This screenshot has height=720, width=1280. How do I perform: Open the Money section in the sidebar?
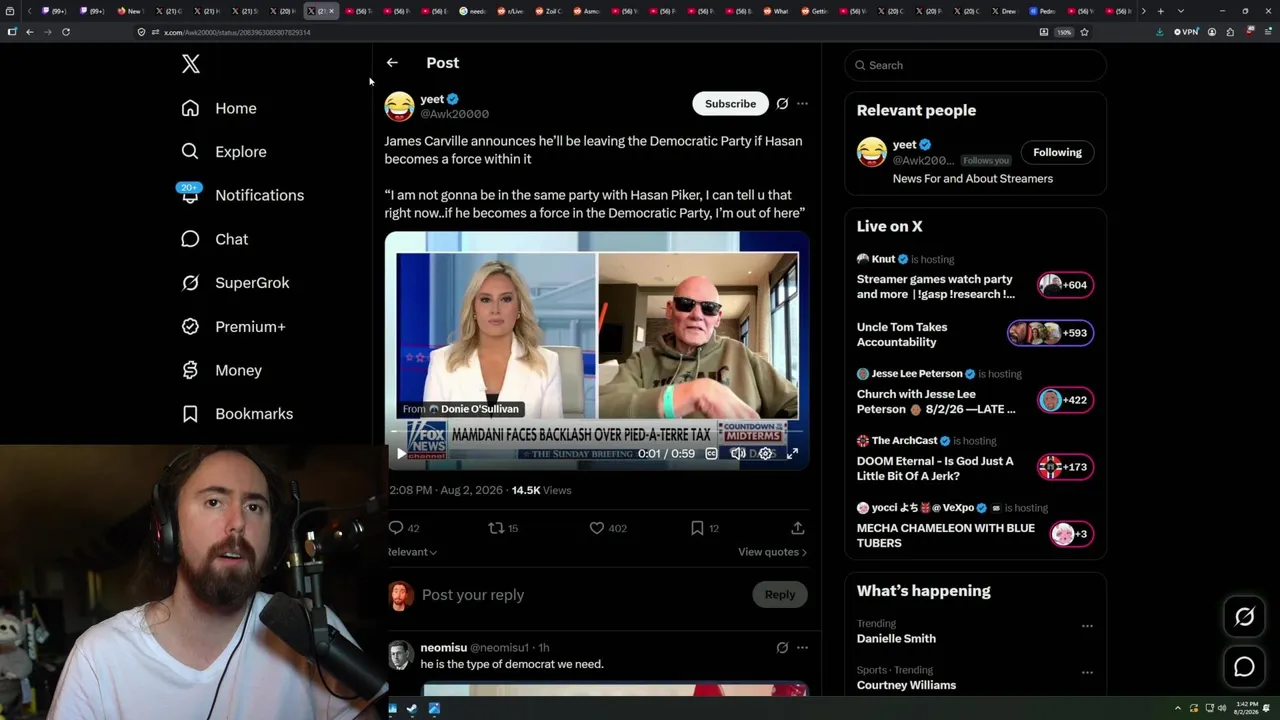(x=221, y=370)
